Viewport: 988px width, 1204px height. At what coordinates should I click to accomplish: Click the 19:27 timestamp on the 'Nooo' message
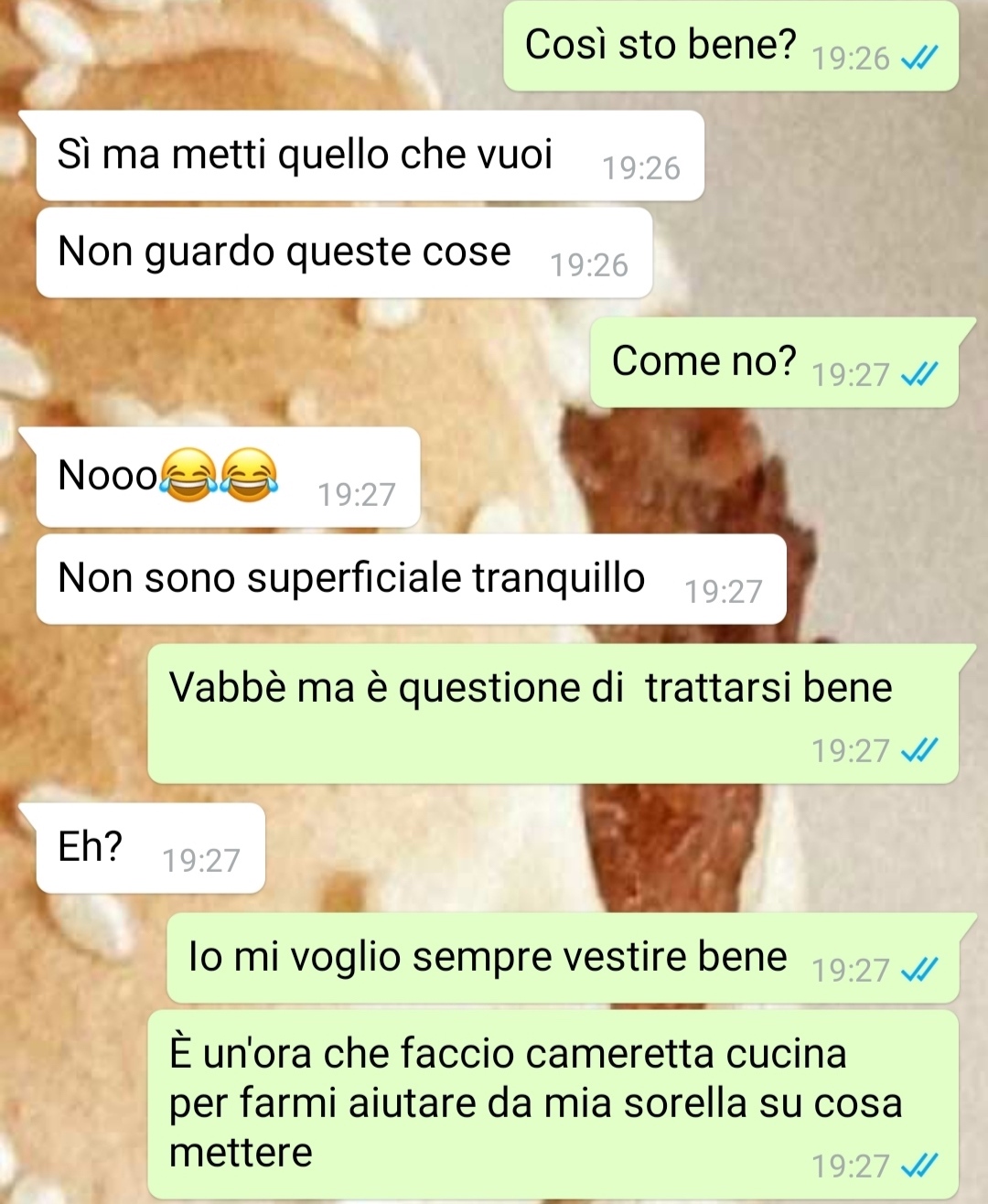click(x=357, y=495)
